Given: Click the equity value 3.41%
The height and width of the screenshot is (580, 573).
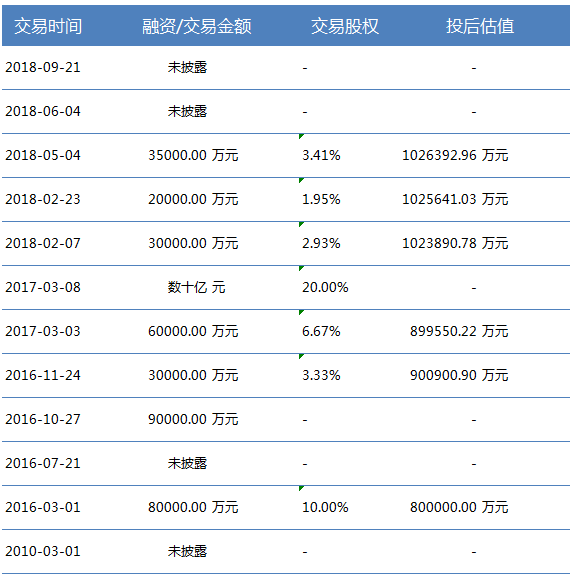Looking at the screenshot, I should click(321, 155).
